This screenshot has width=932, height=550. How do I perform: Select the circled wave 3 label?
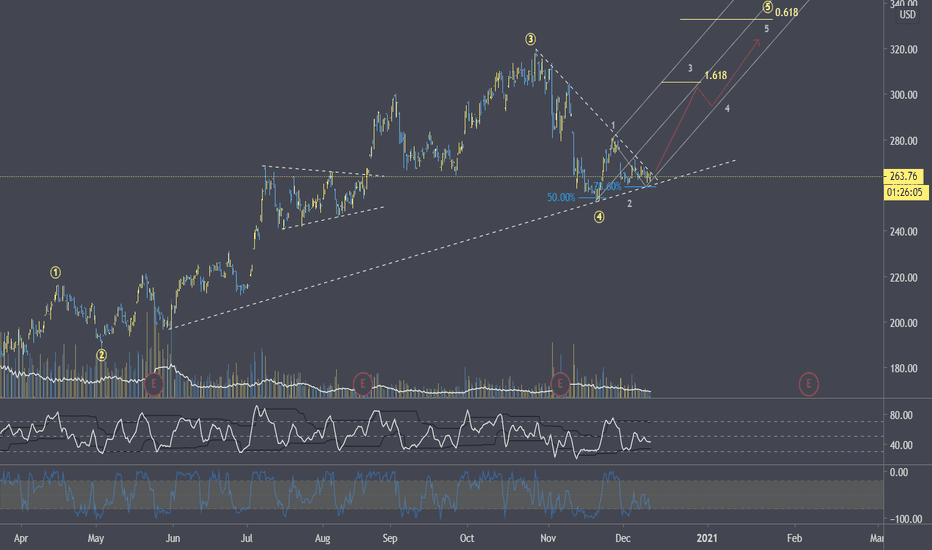[x=530, y=39]
